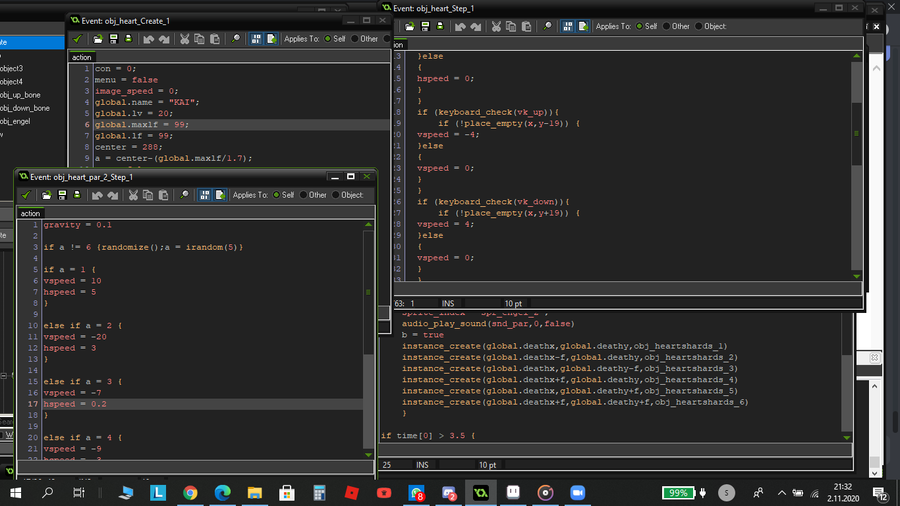This screenshot has height=506, width=900.
Task: Cut scissors icon in obj_heart_par_2_Step_1 toolbar
Action: pyautogui.click(x=133, y=195)
